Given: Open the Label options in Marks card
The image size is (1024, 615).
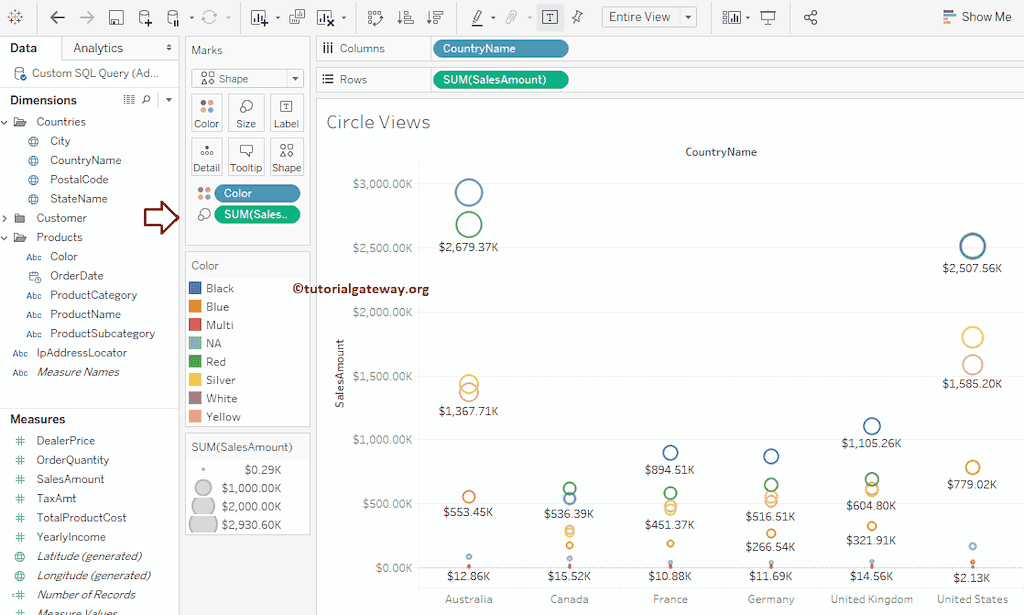Looking at the screenshot, I should click(287, 112).
